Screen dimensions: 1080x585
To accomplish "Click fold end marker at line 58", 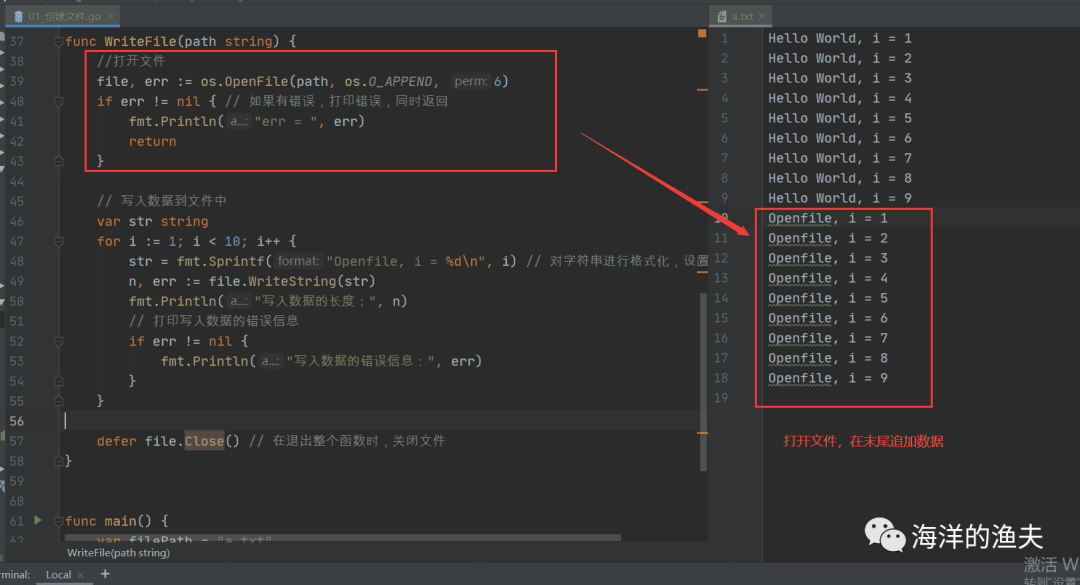I will 59,461.
